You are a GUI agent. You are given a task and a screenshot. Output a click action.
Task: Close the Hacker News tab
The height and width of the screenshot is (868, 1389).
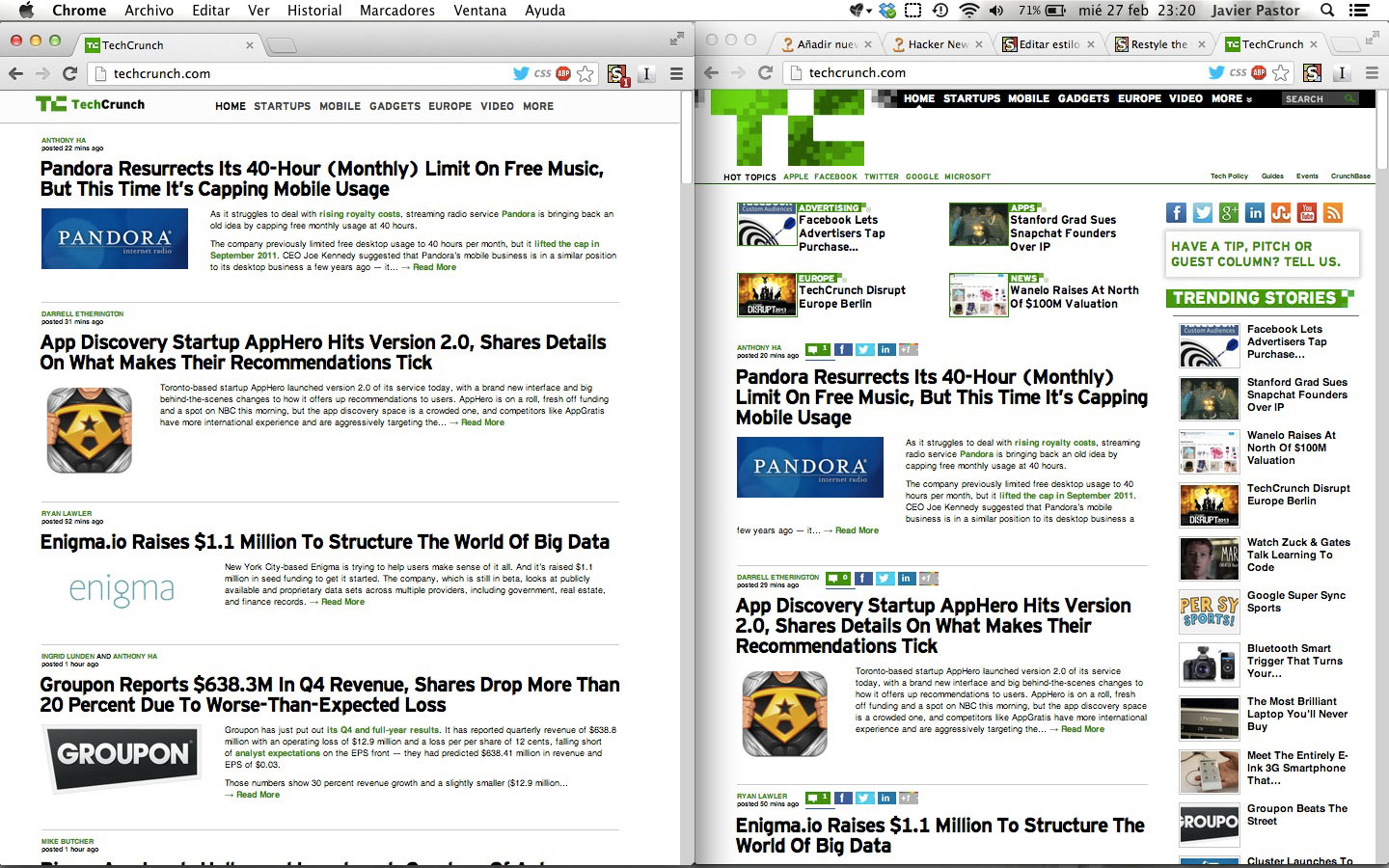tap(978, 44)
